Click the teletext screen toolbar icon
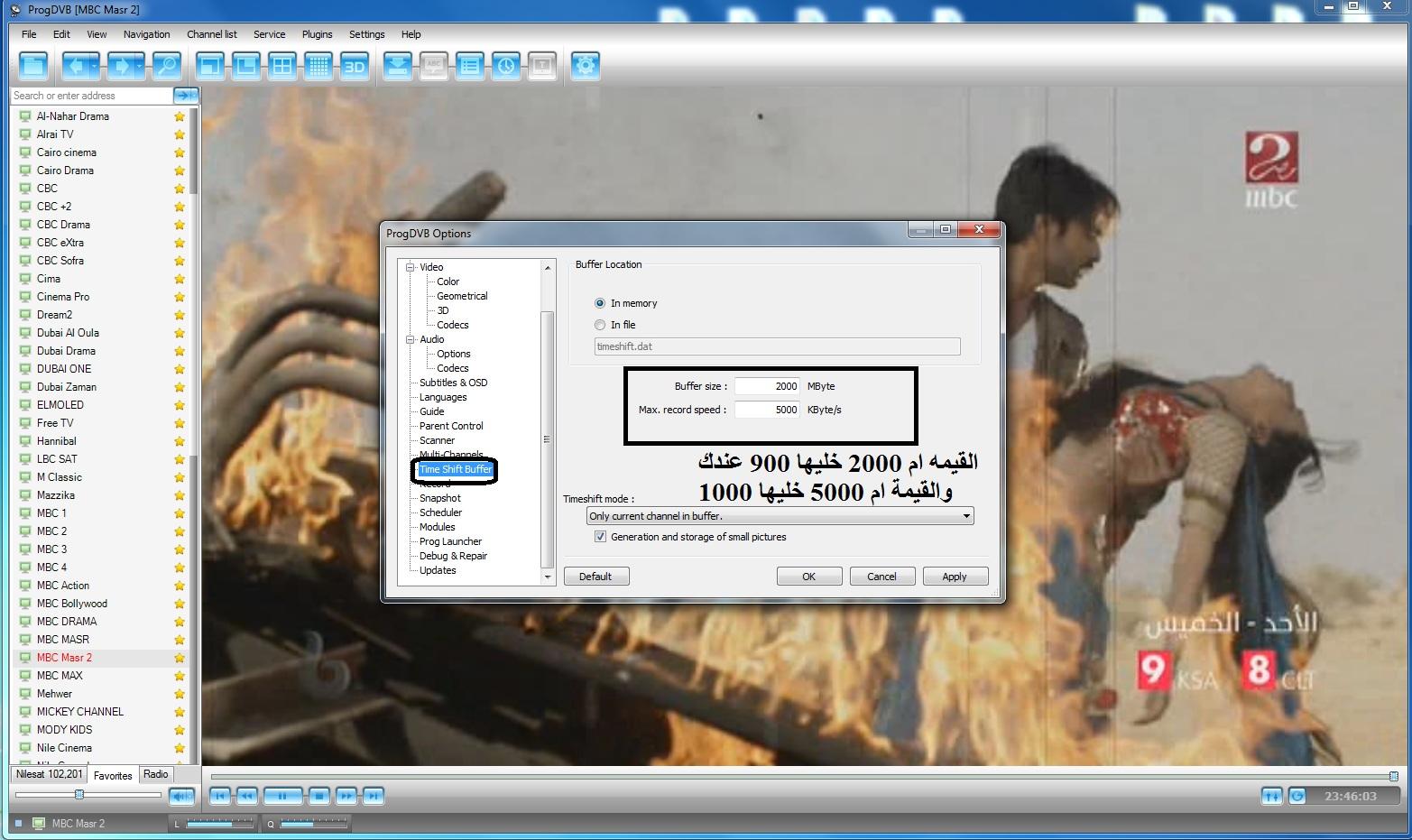1412x840 pixels. (x=542, y=66)
